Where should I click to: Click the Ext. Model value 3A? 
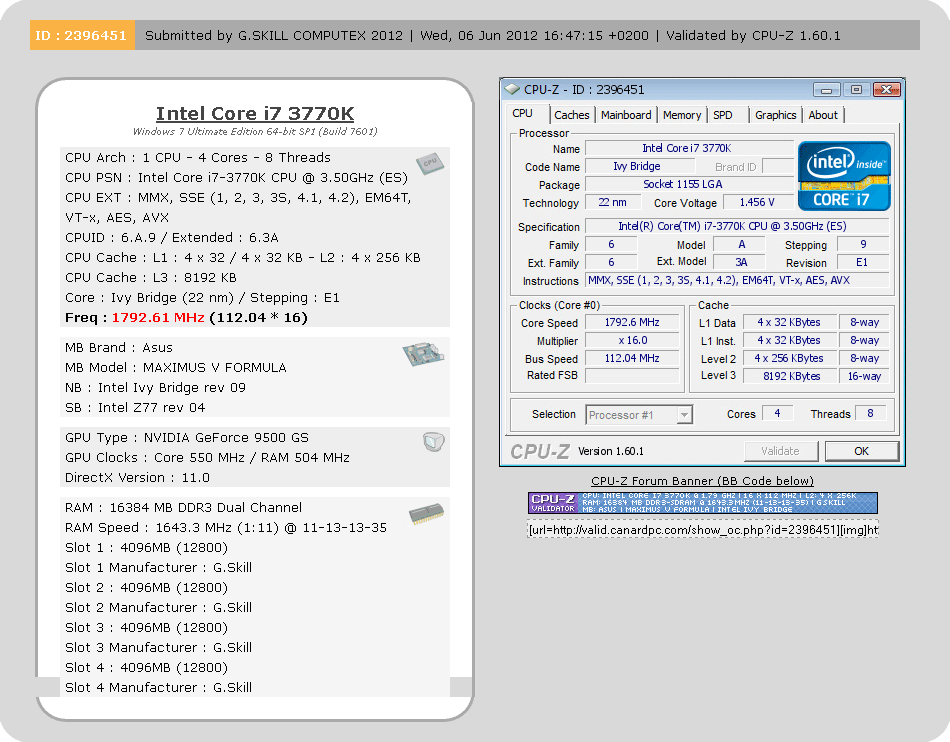[739, 262]
